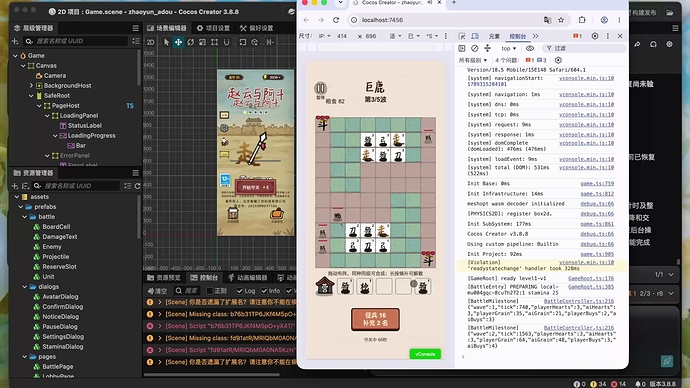
Task: Enable the 正则 regex checkbox
Action: point(210,291)
